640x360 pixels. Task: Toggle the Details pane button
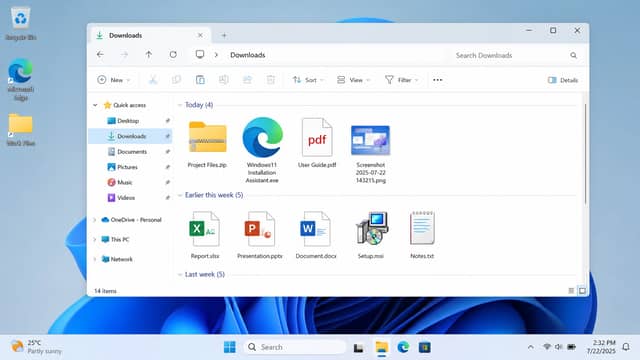563,80
